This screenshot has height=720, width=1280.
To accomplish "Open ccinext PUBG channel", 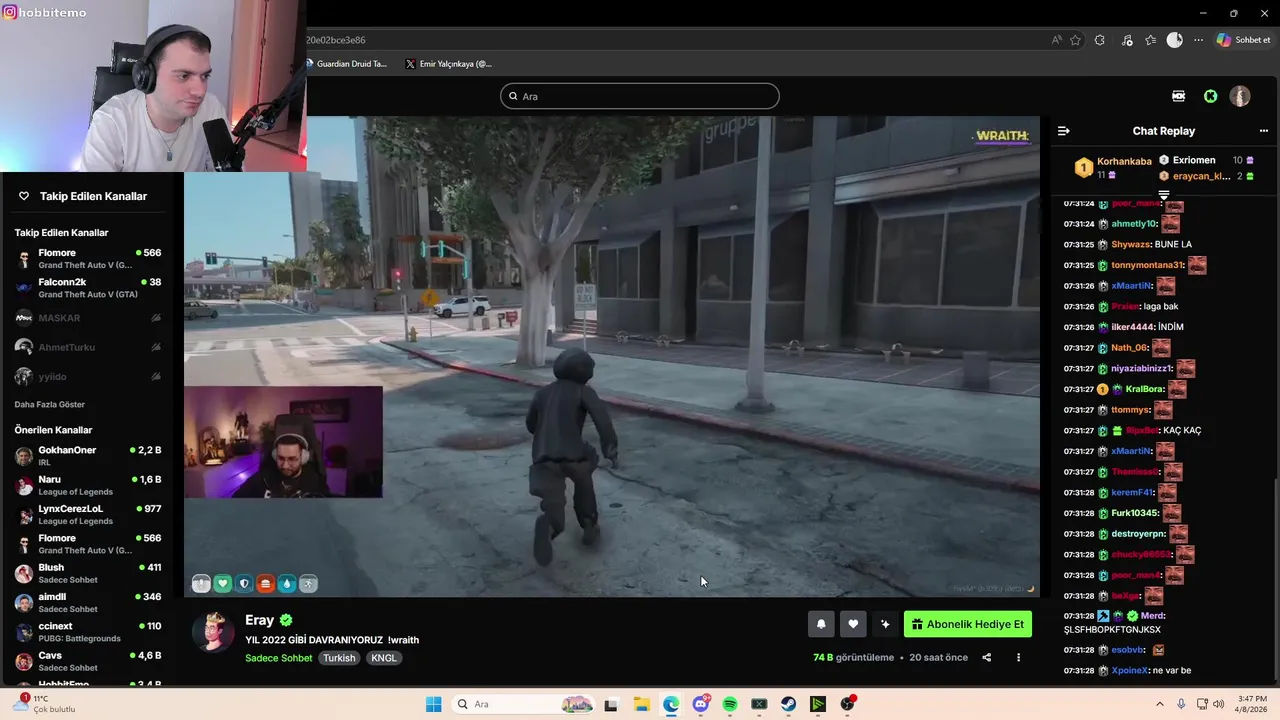I will 88,632.
